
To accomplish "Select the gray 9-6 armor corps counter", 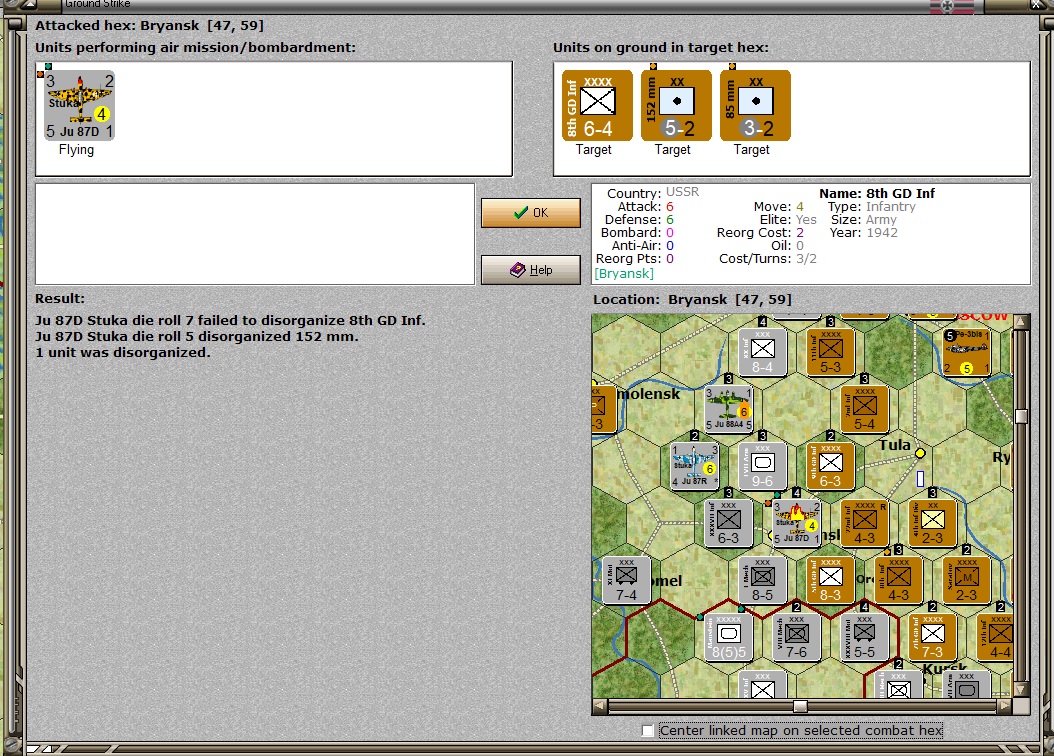I will (762, 465).
